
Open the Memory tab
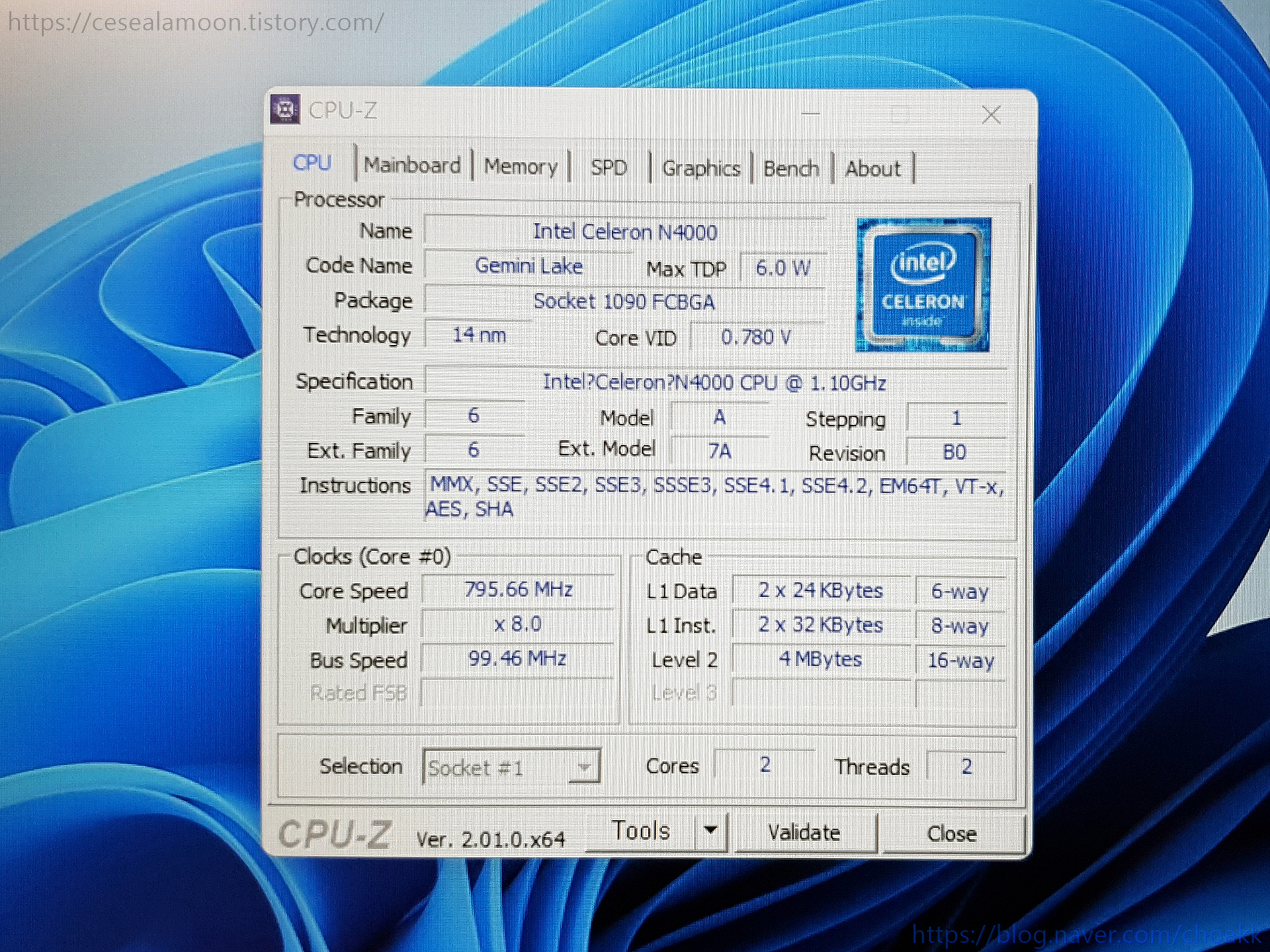click(x=521, y=167)
